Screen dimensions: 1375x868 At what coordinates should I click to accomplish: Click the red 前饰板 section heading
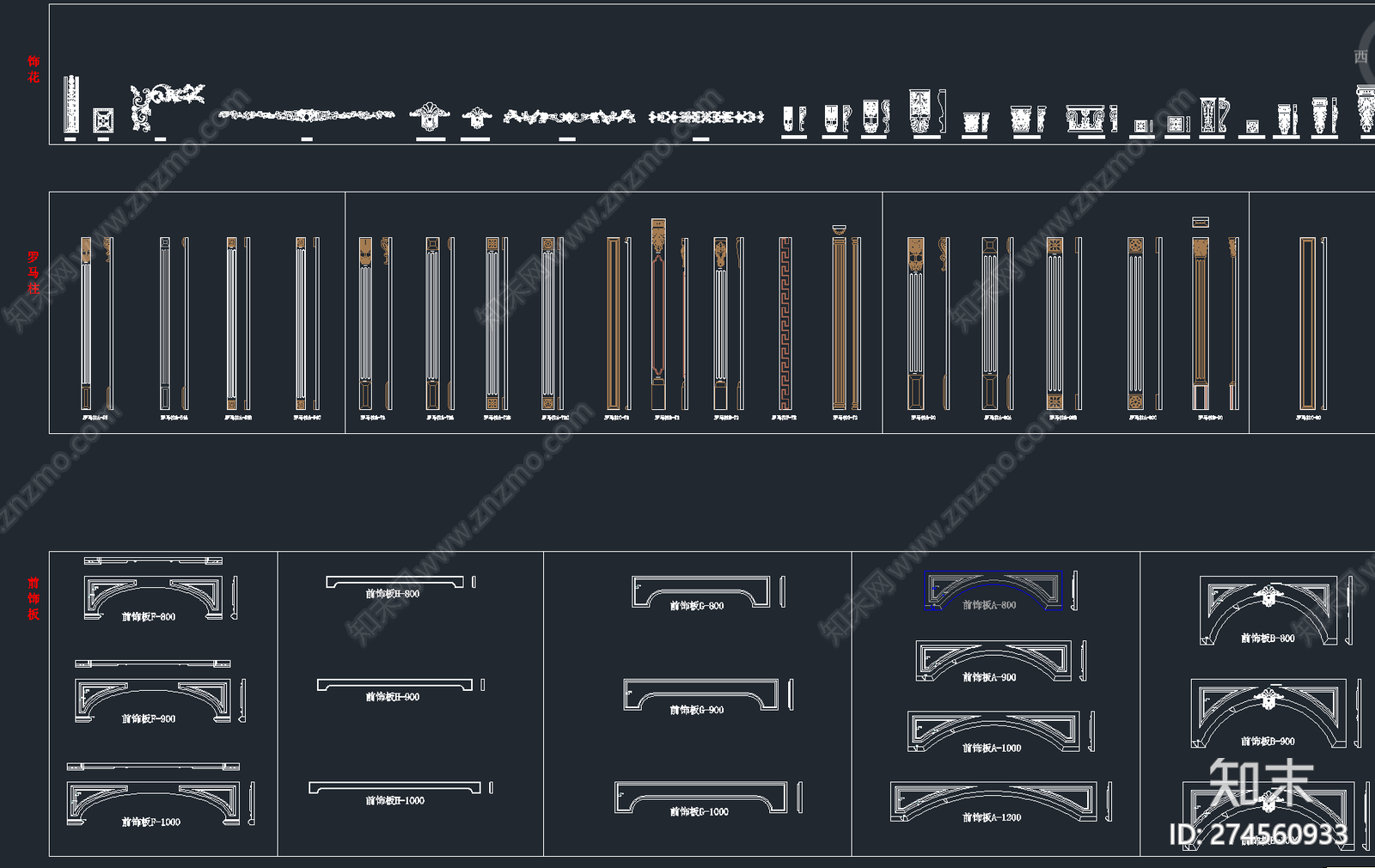click(33, 598)
